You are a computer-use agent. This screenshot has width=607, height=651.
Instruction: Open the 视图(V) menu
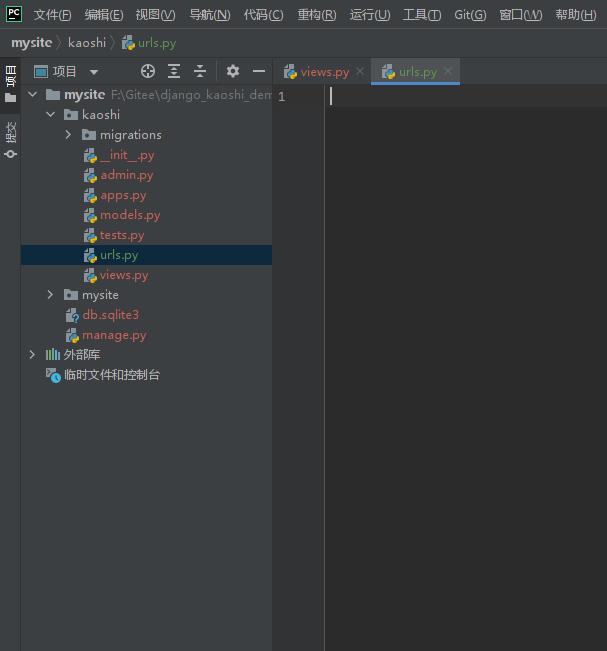pyautogui.click(x=155, y=15)
